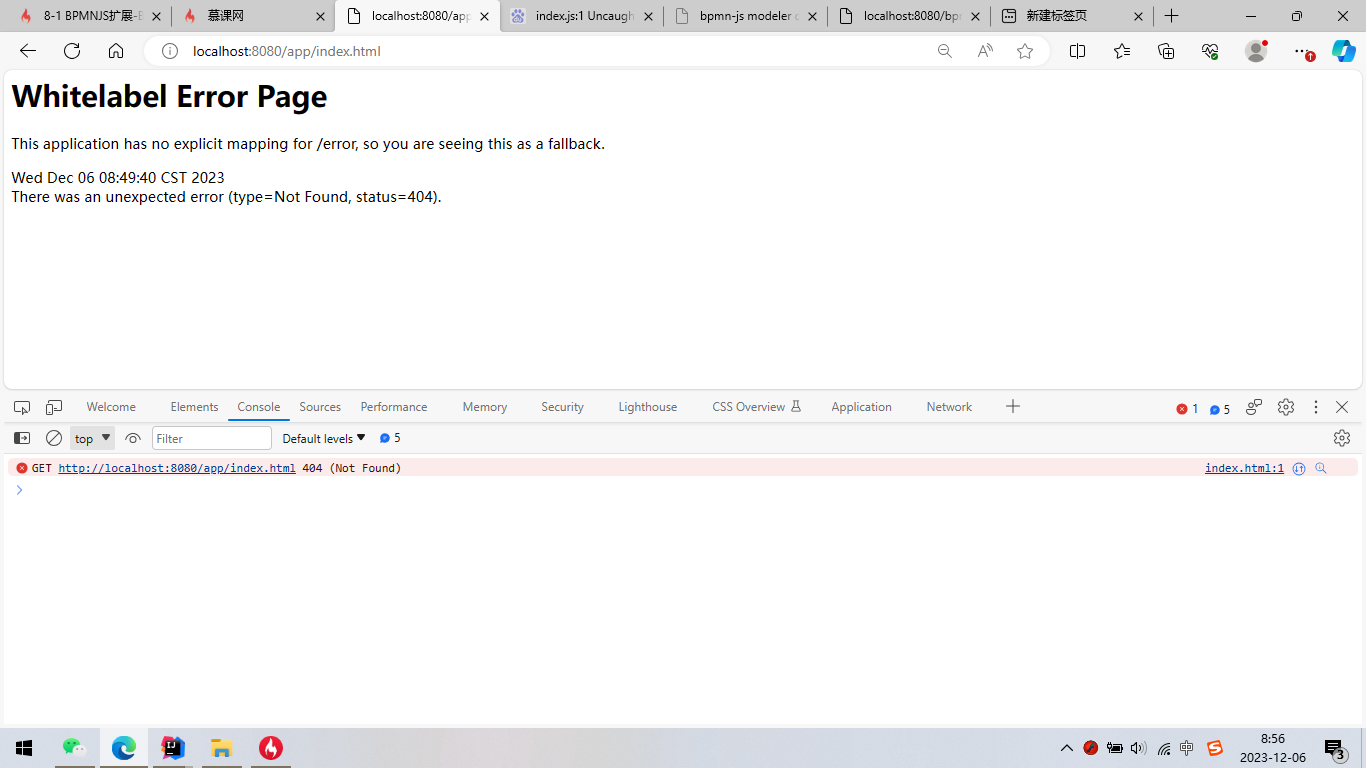The height and width of the screenshot is (768, 1366).
Task: Open the Security tab
Action: click(562, 407)
